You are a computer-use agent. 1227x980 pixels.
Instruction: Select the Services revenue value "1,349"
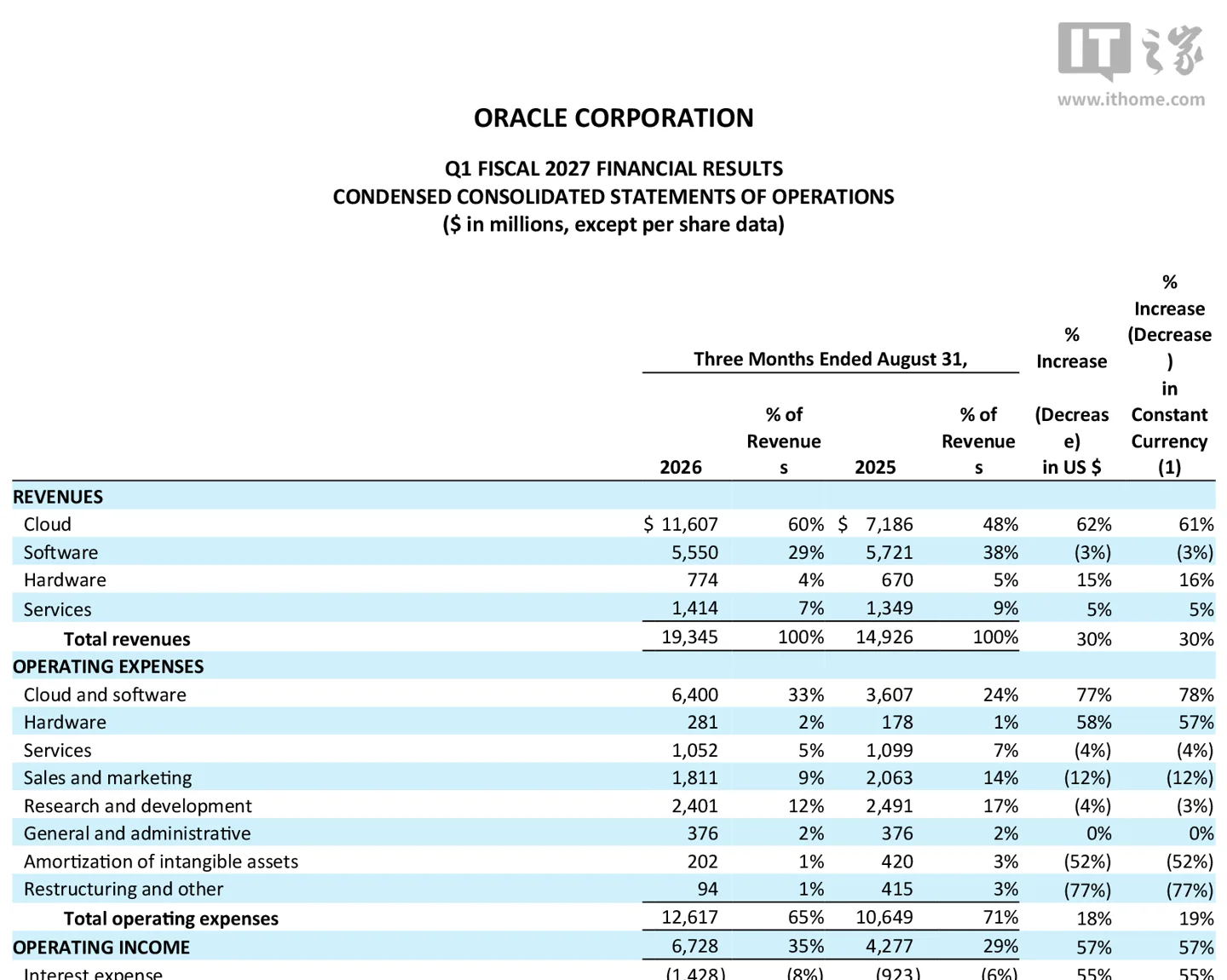(x=889, y=608)
